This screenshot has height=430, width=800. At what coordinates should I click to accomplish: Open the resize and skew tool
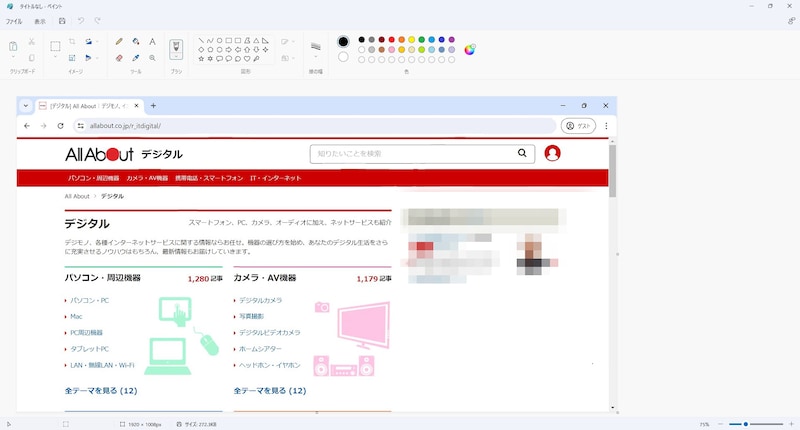(72, 58)
